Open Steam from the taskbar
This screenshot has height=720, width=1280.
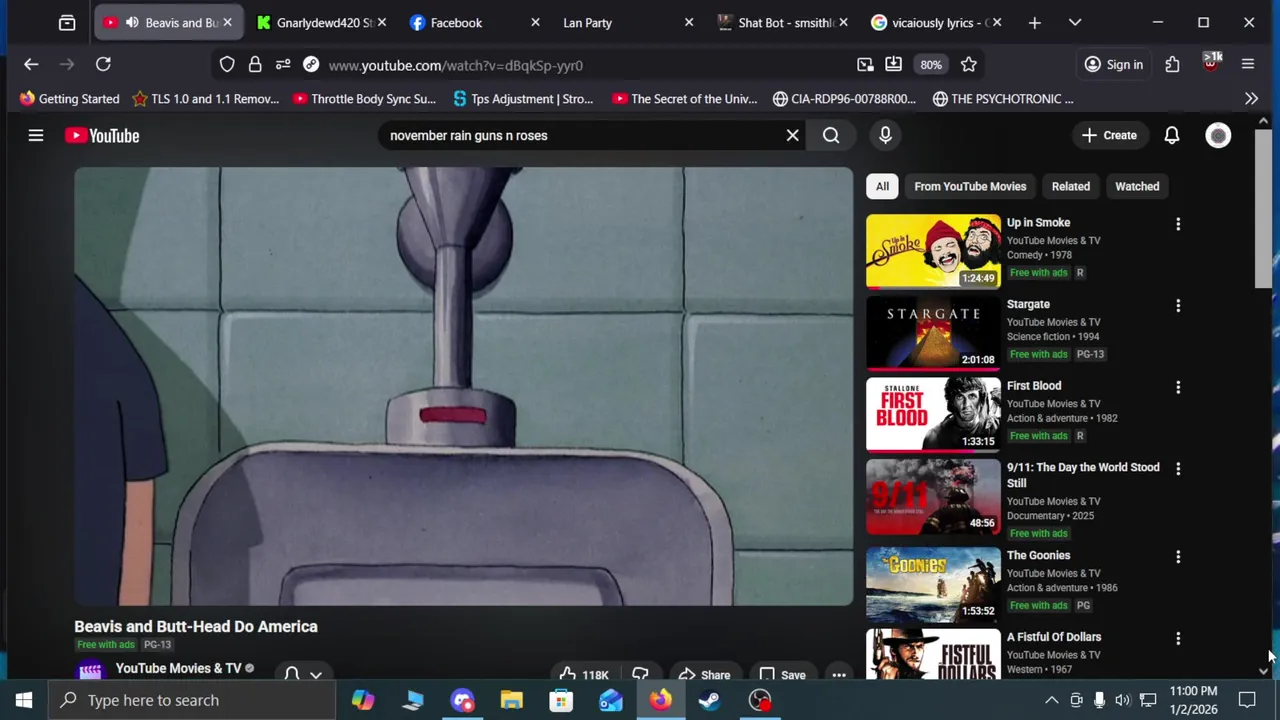click(710, 700)
